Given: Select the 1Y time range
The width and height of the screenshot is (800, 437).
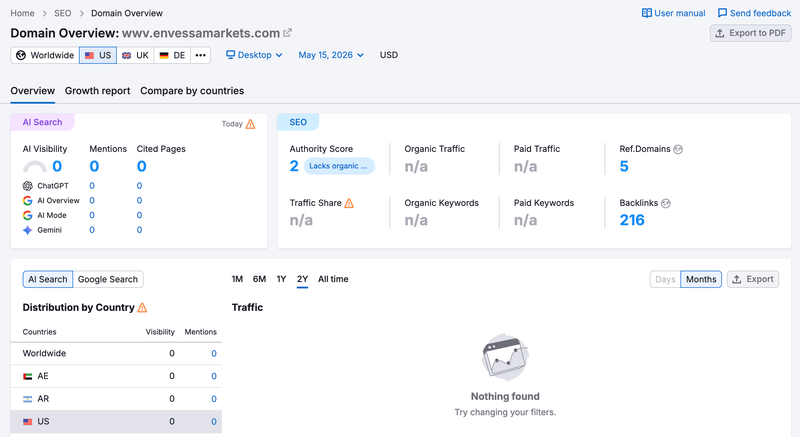Looking at the screenshot, I should [281, 279].
